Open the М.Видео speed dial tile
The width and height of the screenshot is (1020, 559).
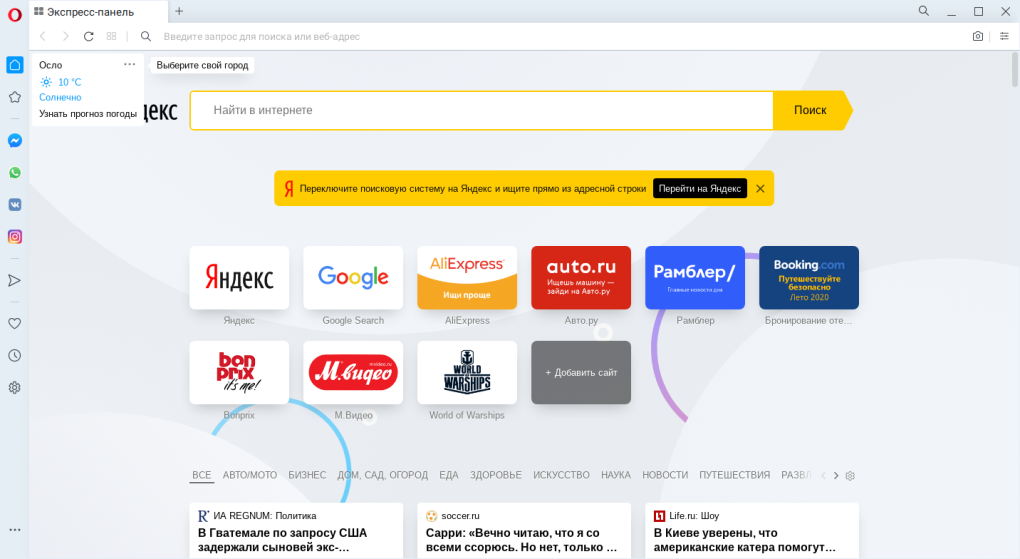(x=353, y=372)
